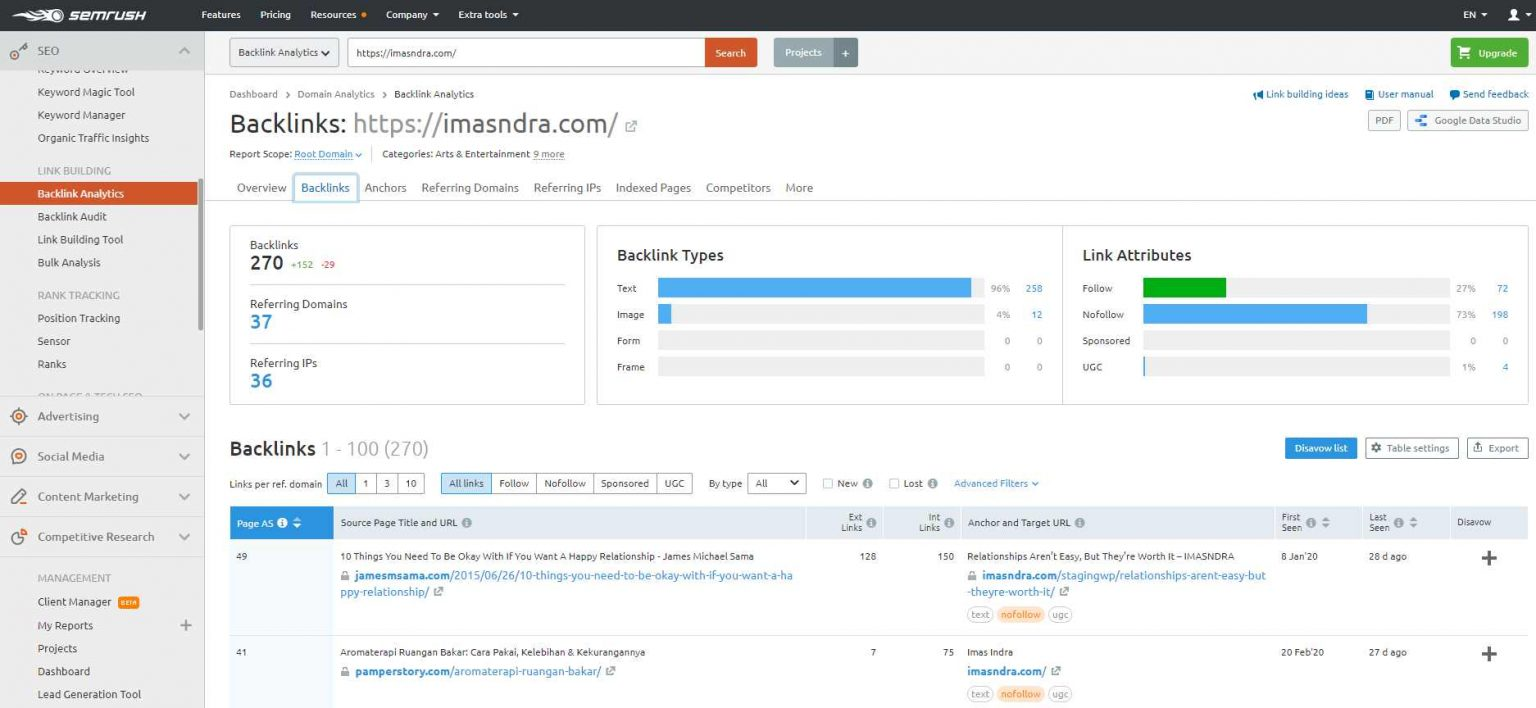
Task: Click the orange Search button
Action: (731, 53)
